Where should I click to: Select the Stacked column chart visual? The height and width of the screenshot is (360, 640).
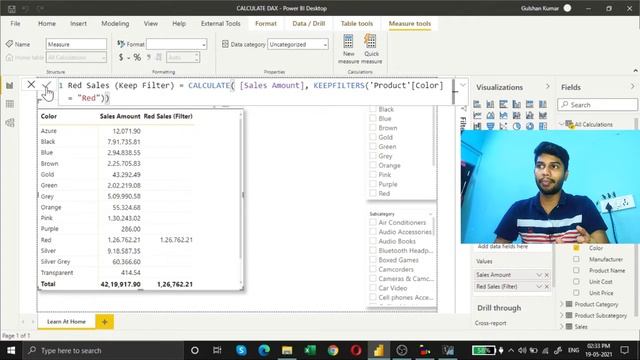tap(490, 104)
